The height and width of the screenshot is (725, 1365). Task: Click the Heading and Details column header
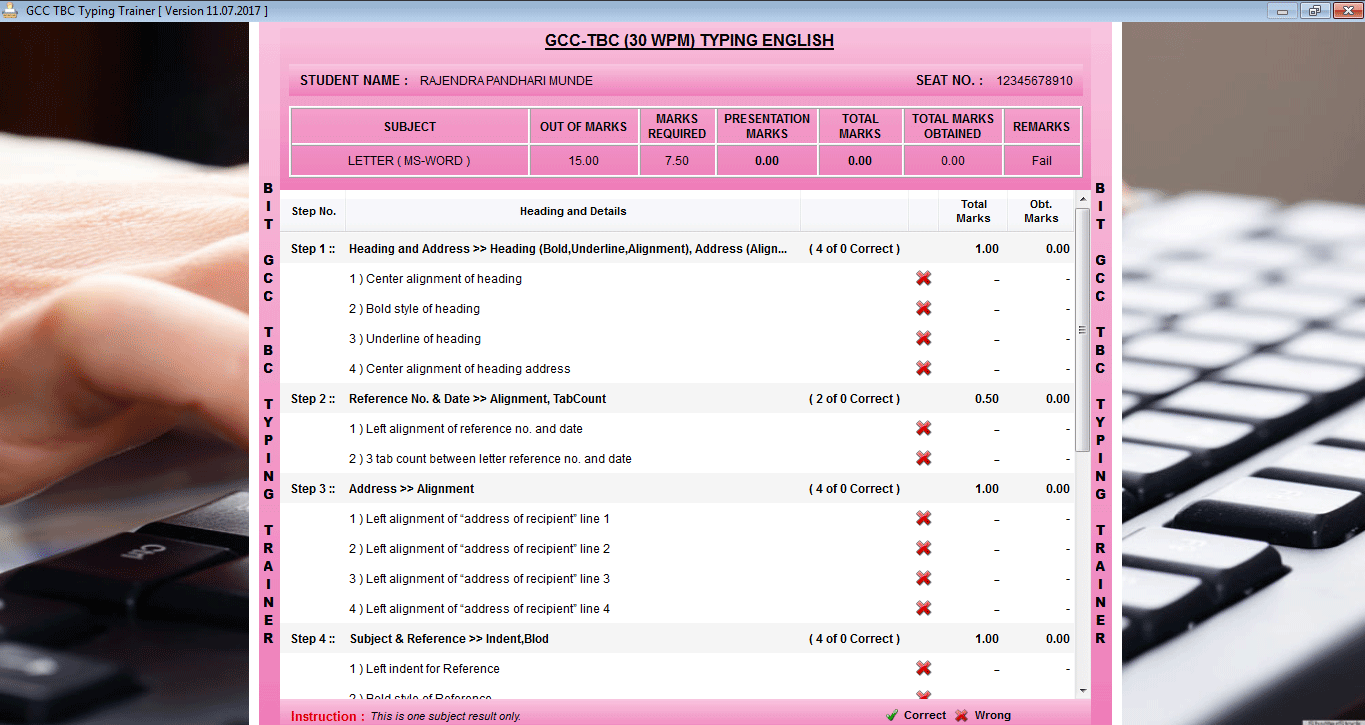click(x=573, y=211)
